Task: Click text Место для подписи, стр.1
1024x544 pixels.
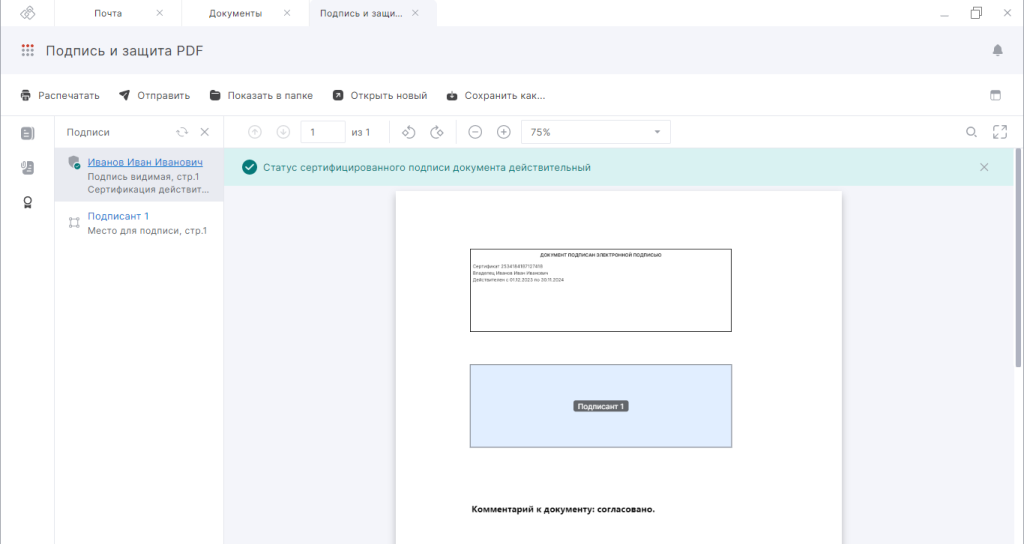Action: (147, 231)
